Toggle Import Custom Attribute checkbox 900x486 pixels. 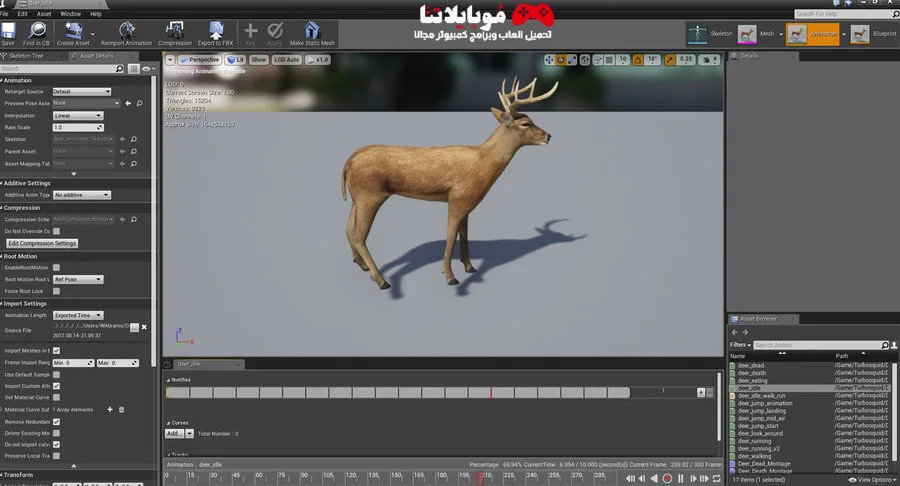pos(56,386)
